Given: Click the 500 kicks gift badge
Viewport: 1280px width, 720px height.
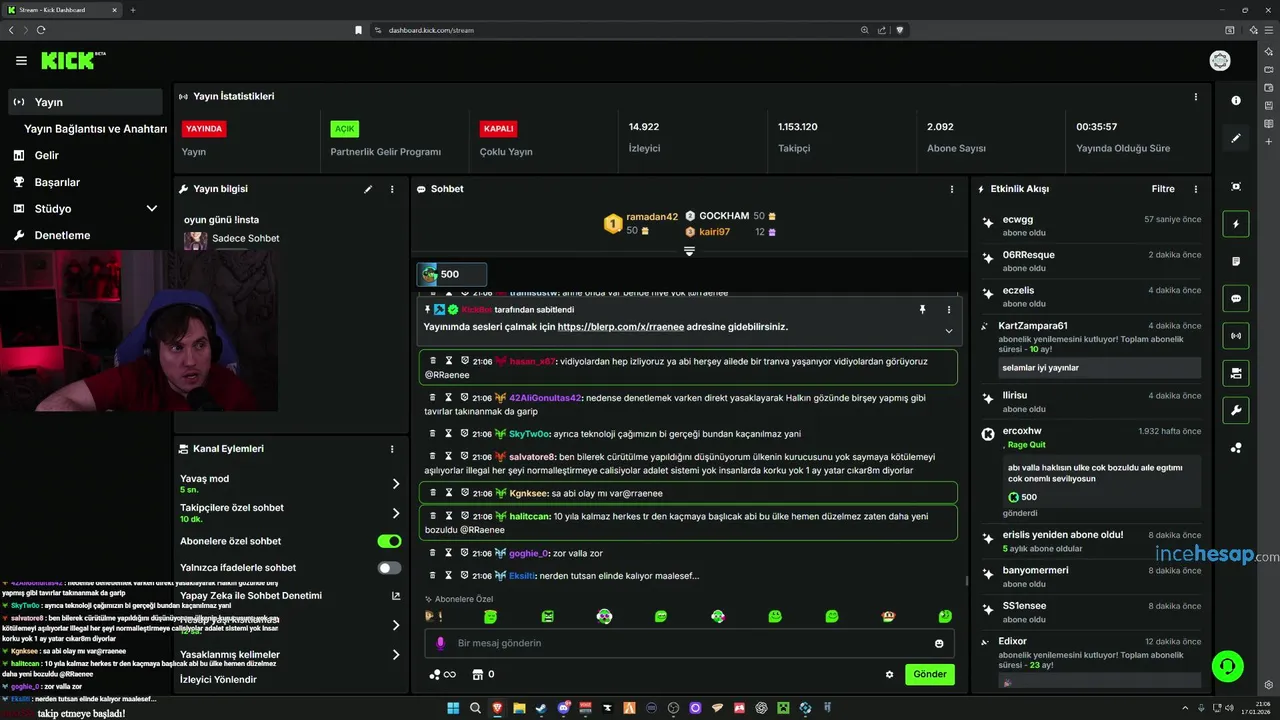Looking at the screenshot, I should tap(452, 274).
